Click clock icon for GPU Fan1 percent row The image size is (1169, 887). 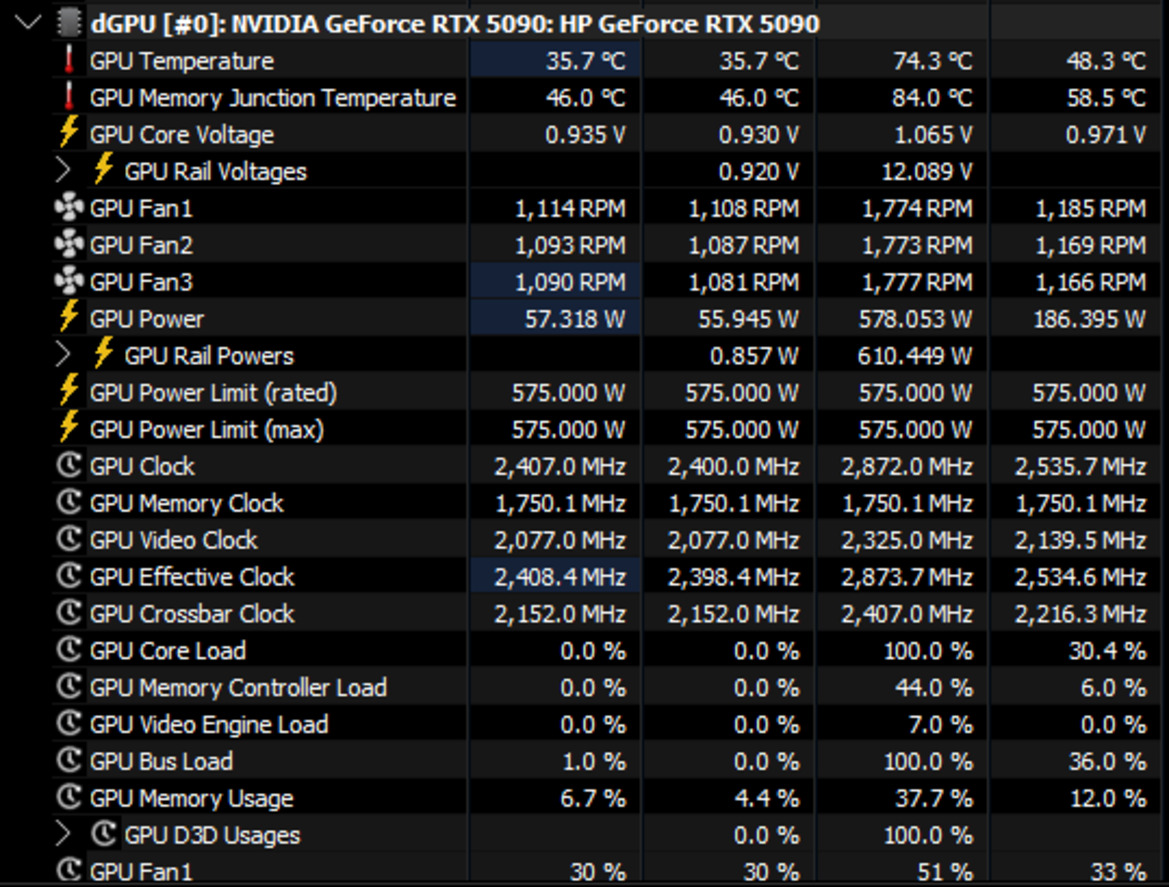[69, 870]
